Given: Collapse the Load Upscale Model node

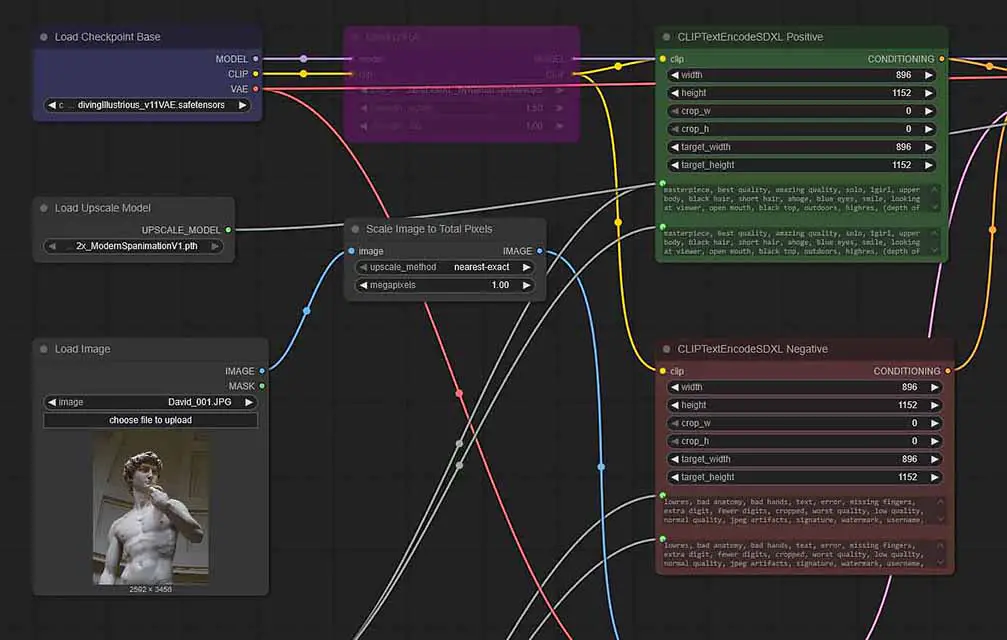Looking at the screenshot, I should point(44,208).
